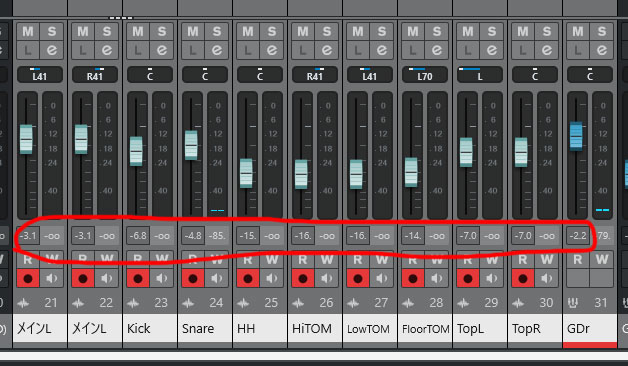
Task: Toggle record enable on HiTOM channel
Action: tap(303, 278)
